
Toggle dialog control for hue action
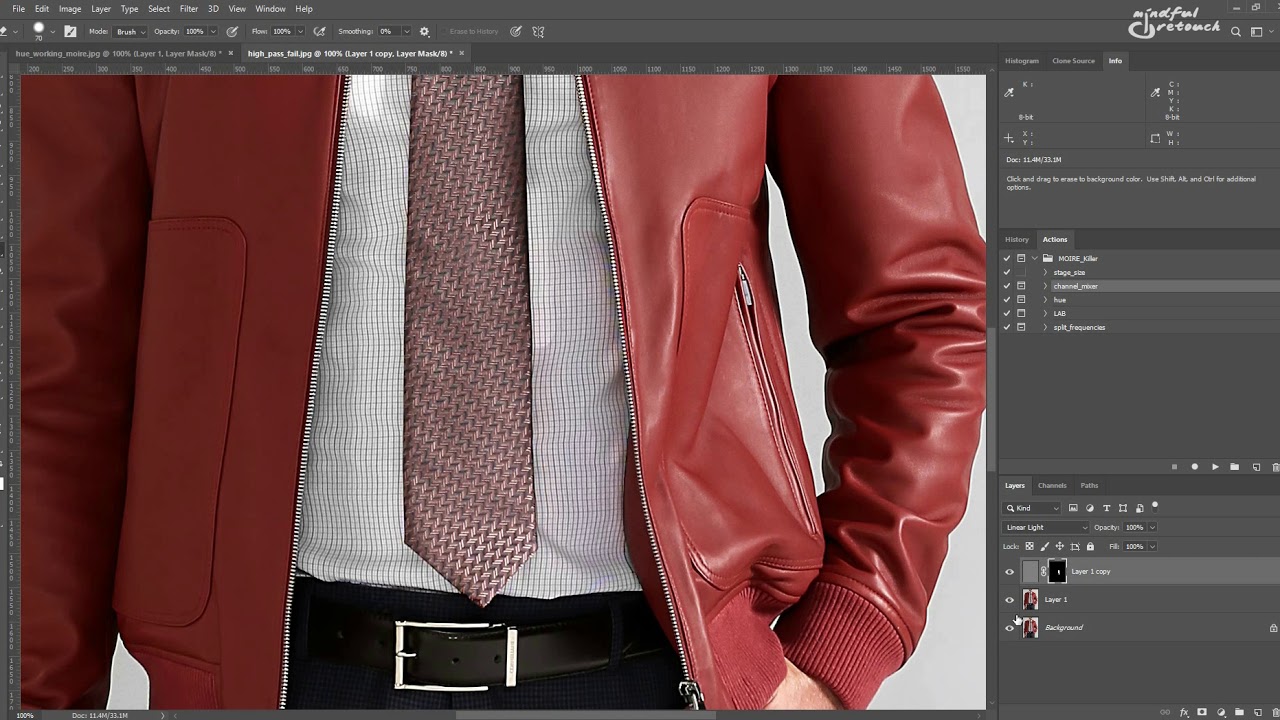[x=1021, y=300]
